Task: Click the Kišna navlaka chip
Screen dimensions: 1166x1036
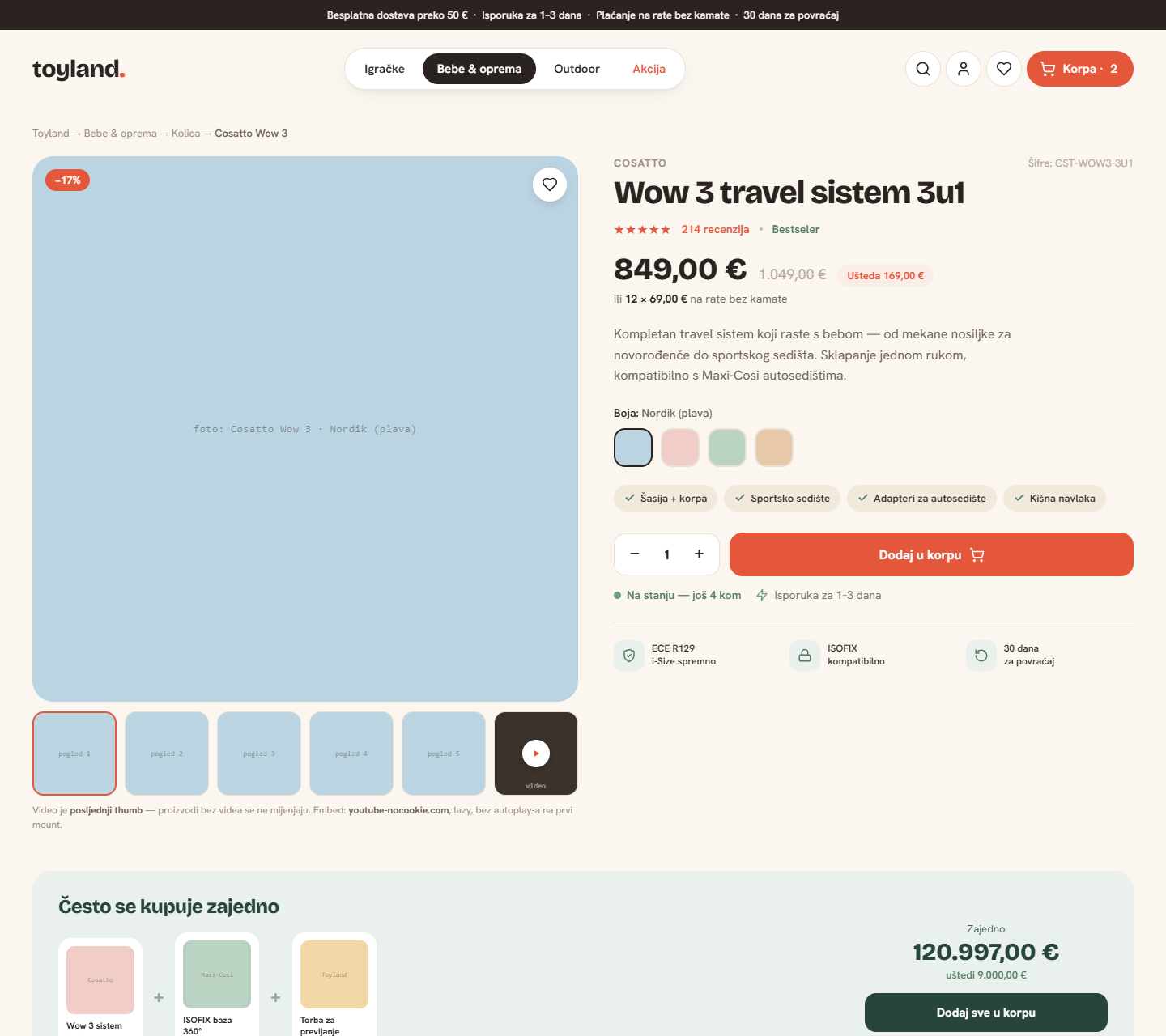Action: coord(1054,499)
